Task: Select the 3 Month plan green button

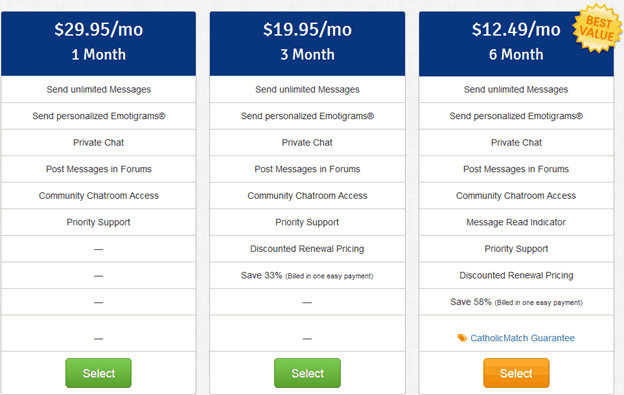Action: point(307,373)
